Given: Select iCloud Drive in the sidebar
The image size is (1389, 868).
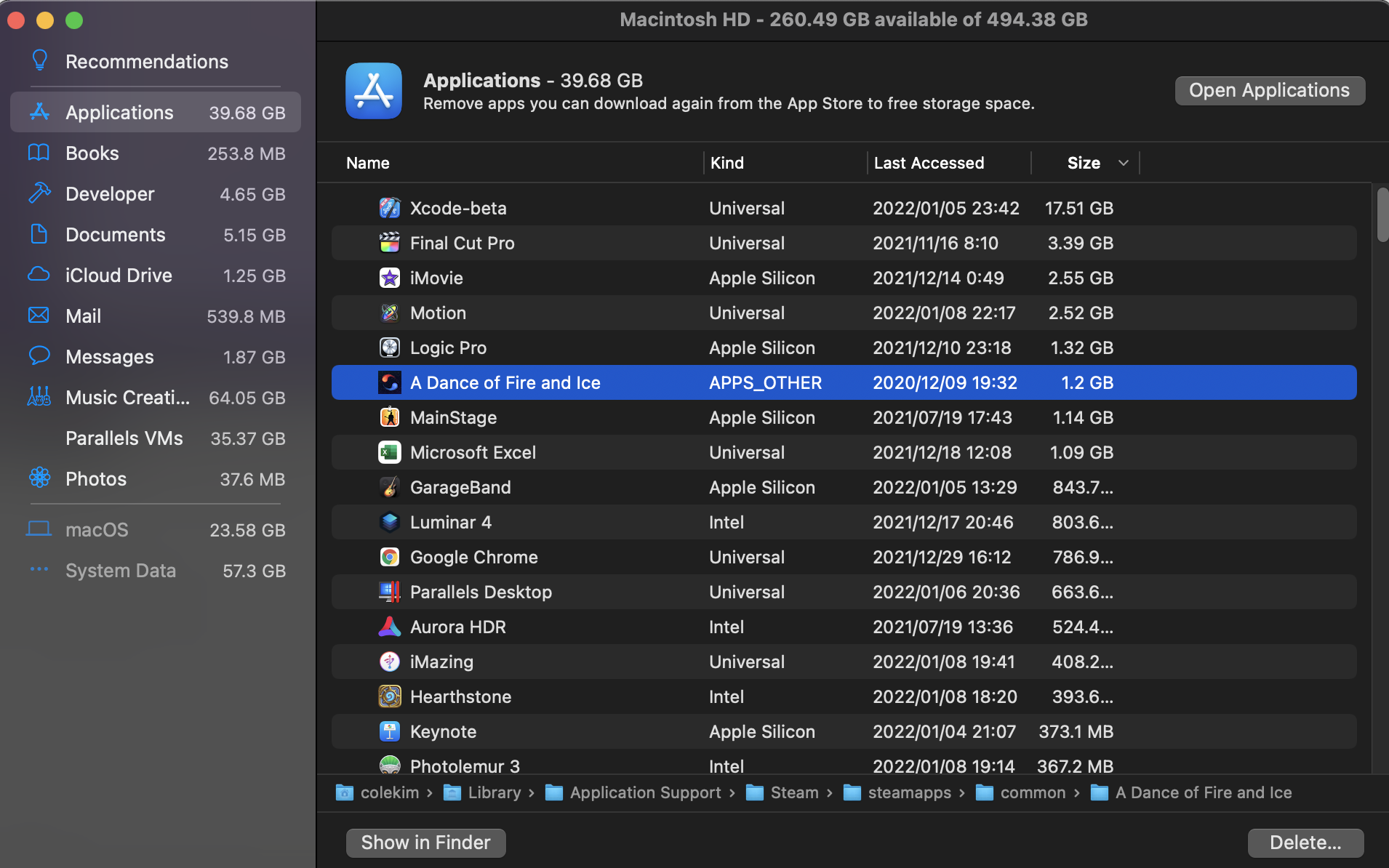Looking at the screenshot, I should [119, 276].
